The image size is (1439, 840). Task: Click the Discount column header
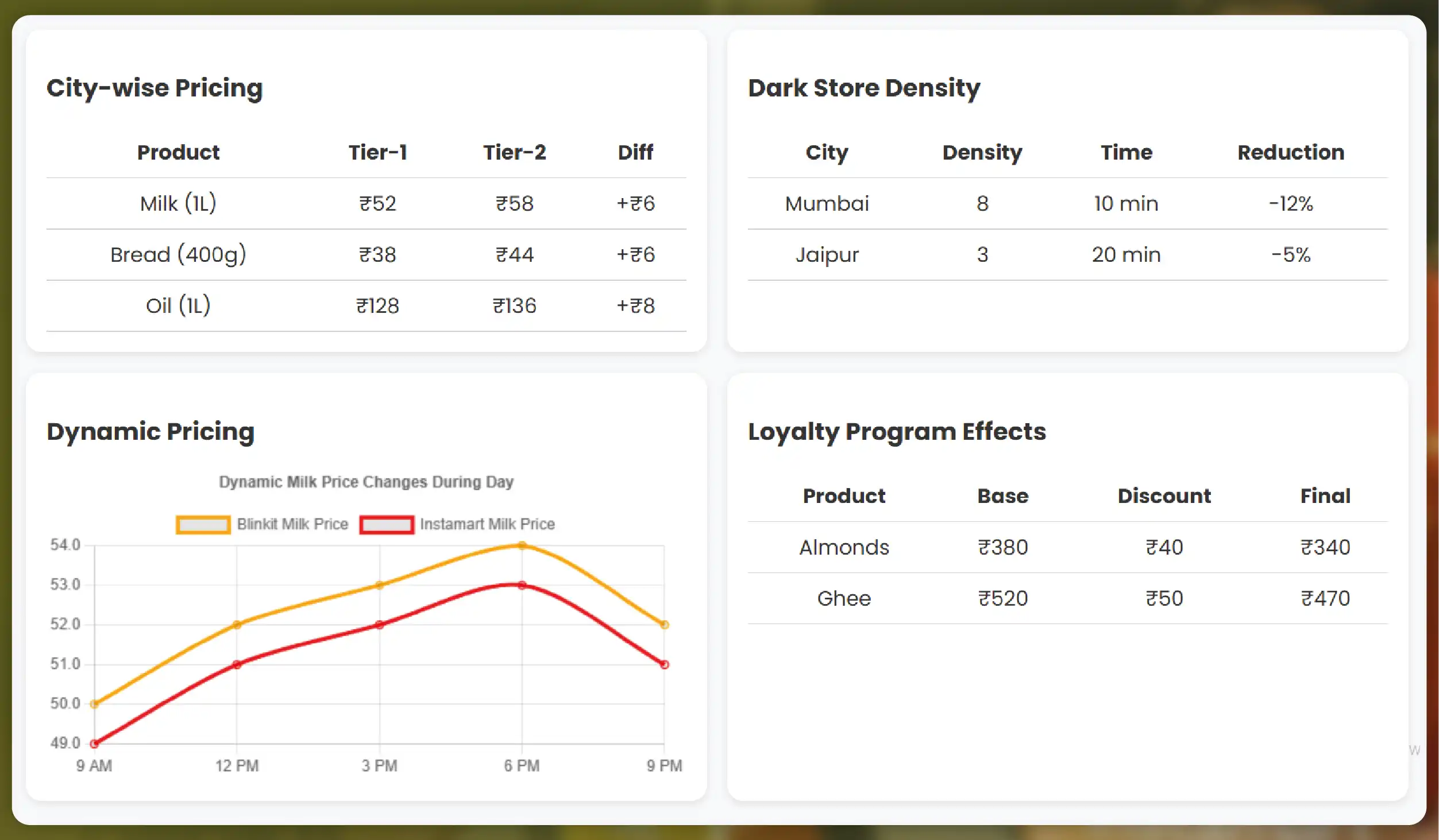click(x=1164, y=496)
